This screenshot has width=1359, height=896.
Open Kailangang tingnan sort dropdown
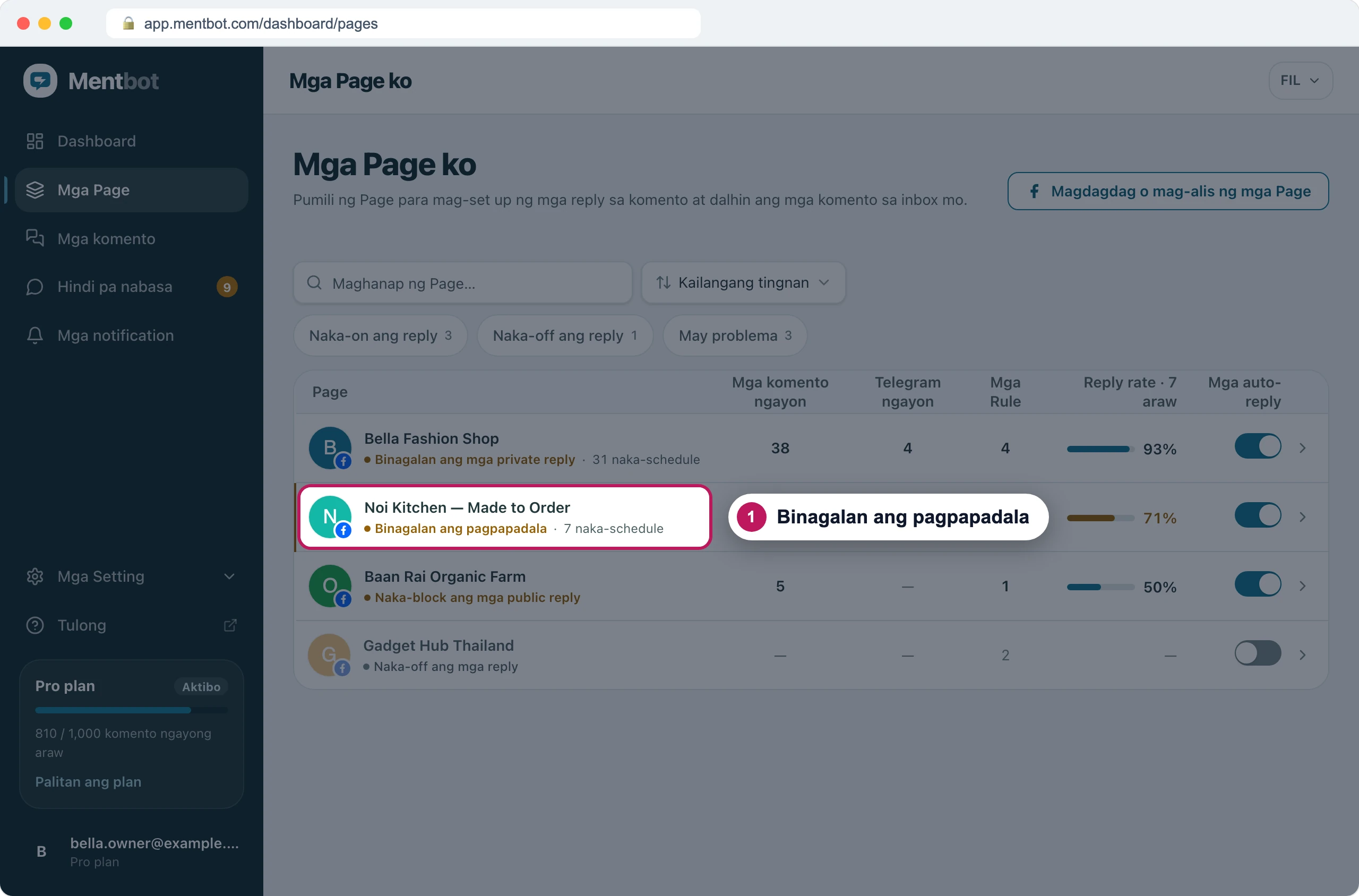point(743,282)
